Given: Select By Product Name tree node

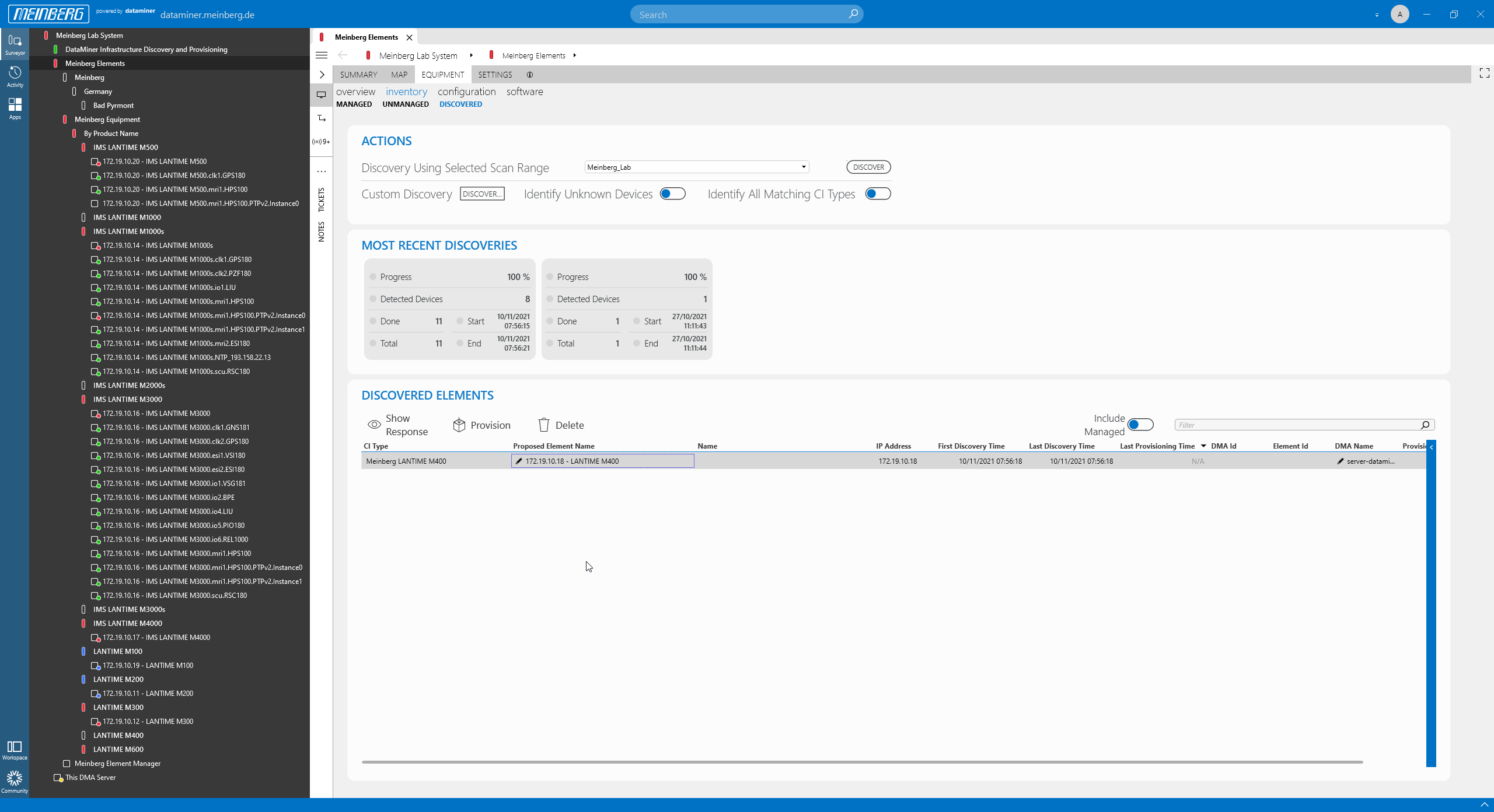Looking at the screenshot, I should pyautogui.click(x=111, y=134).
